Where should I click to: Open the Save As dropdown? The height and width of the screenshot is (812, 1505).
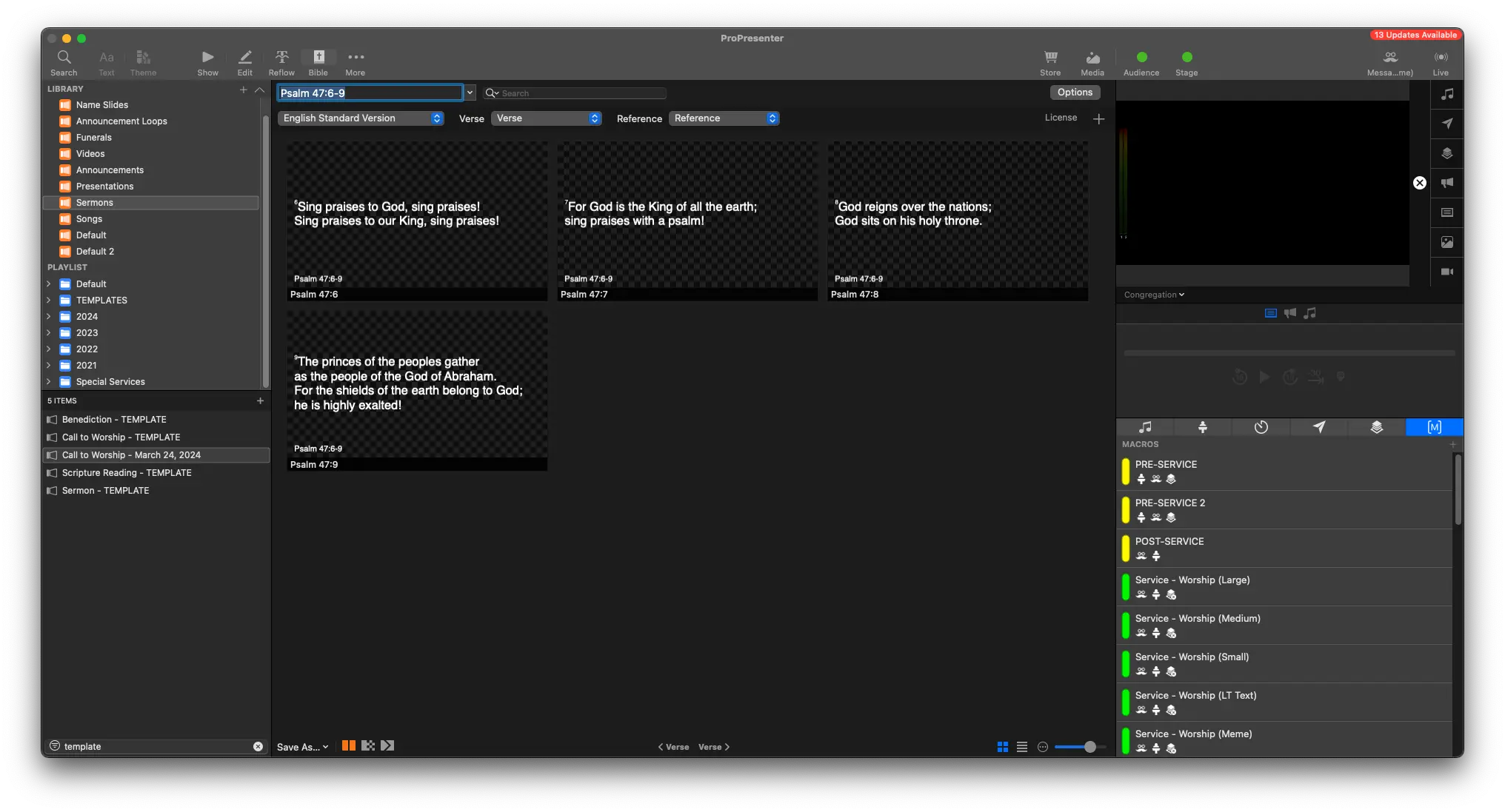click(x=302, y=747)
